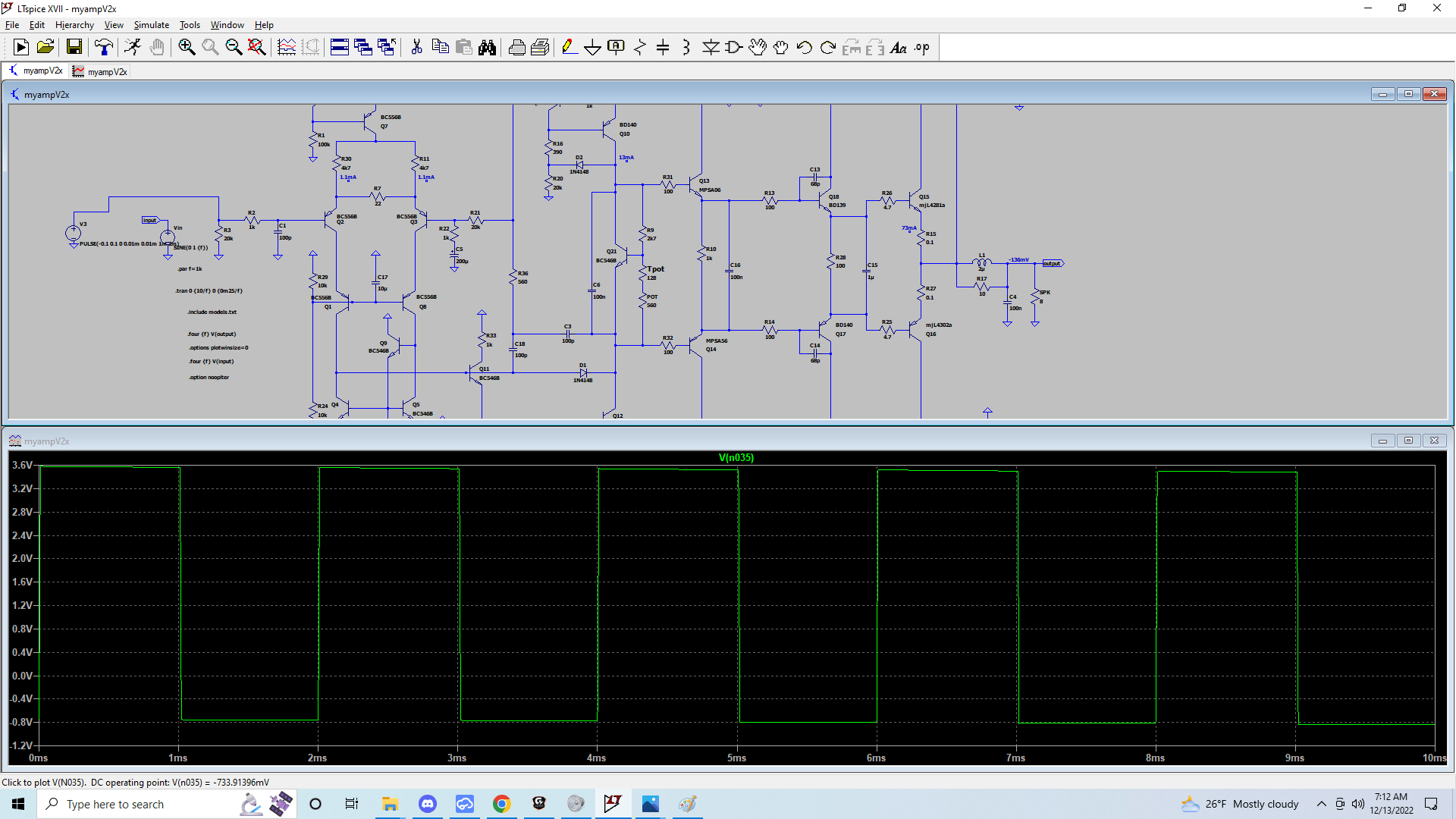Open Discord from the taskbar
This screenshot has width=1456, height=819.
[428, 804]
